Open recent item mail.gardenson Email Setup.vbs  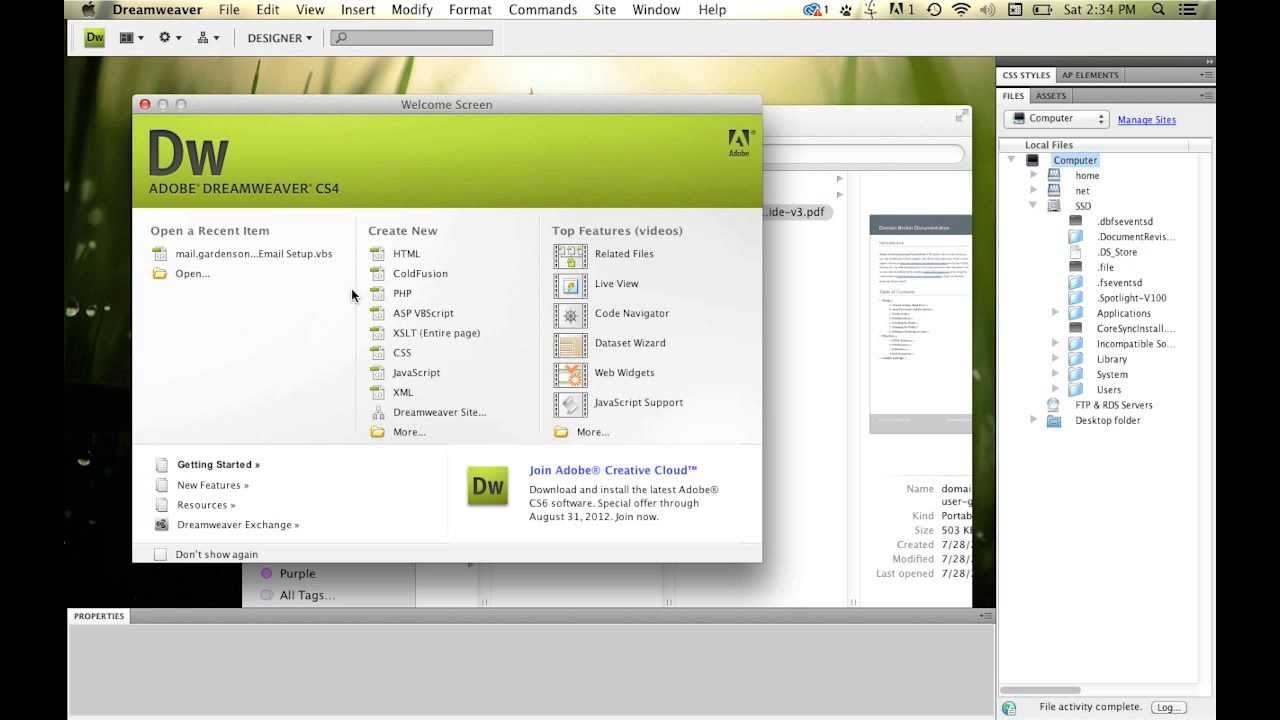[x=254, y=254]
